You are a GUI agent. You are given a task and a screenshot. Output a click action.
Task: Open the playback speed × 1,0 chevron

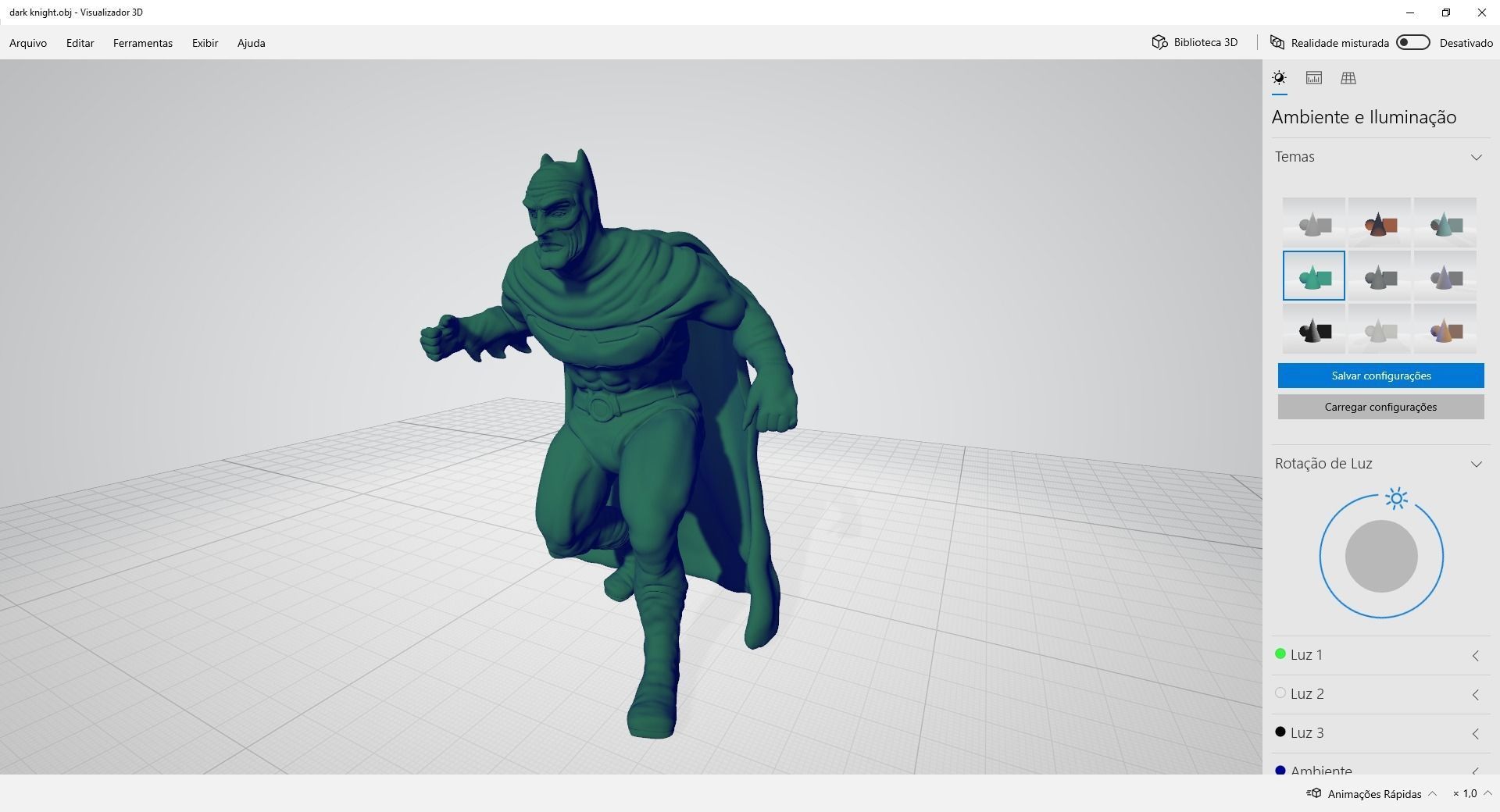pos(1487,793)
